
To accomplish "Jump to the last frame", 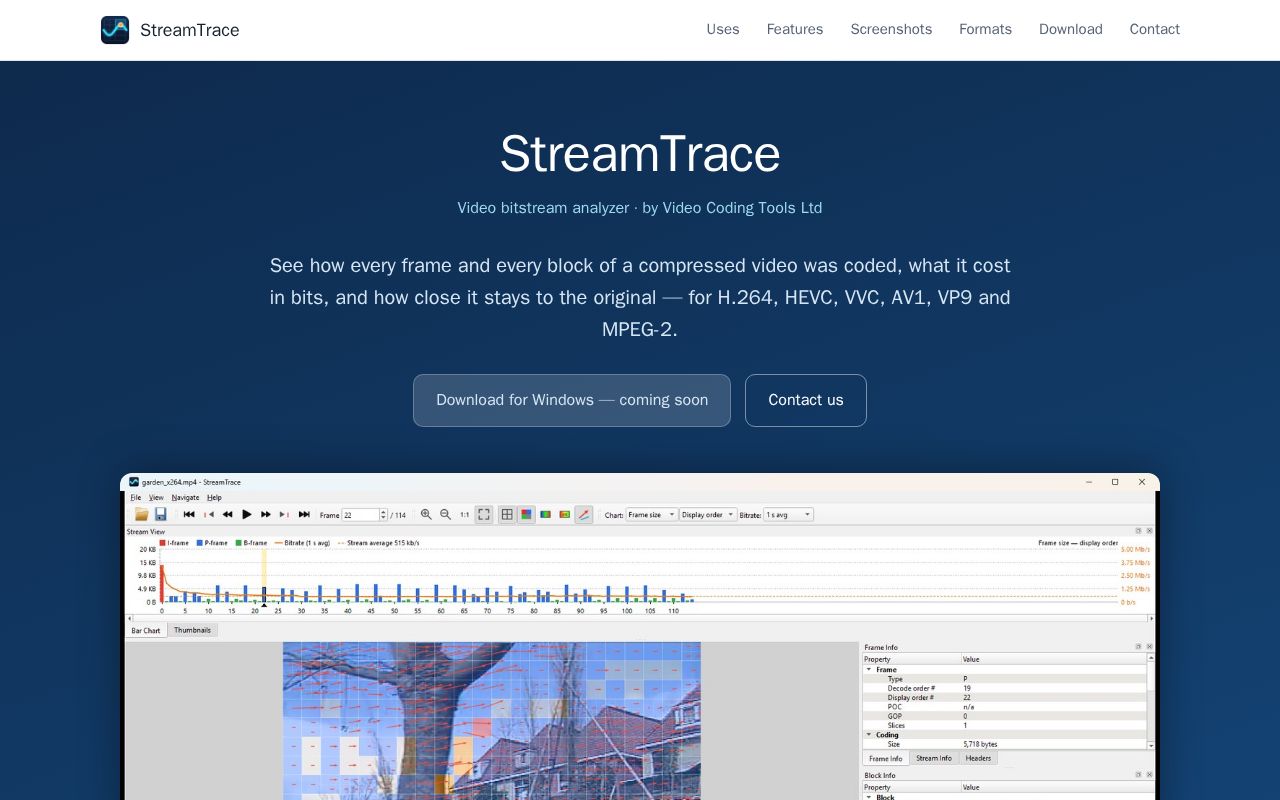I will (304, 514).
